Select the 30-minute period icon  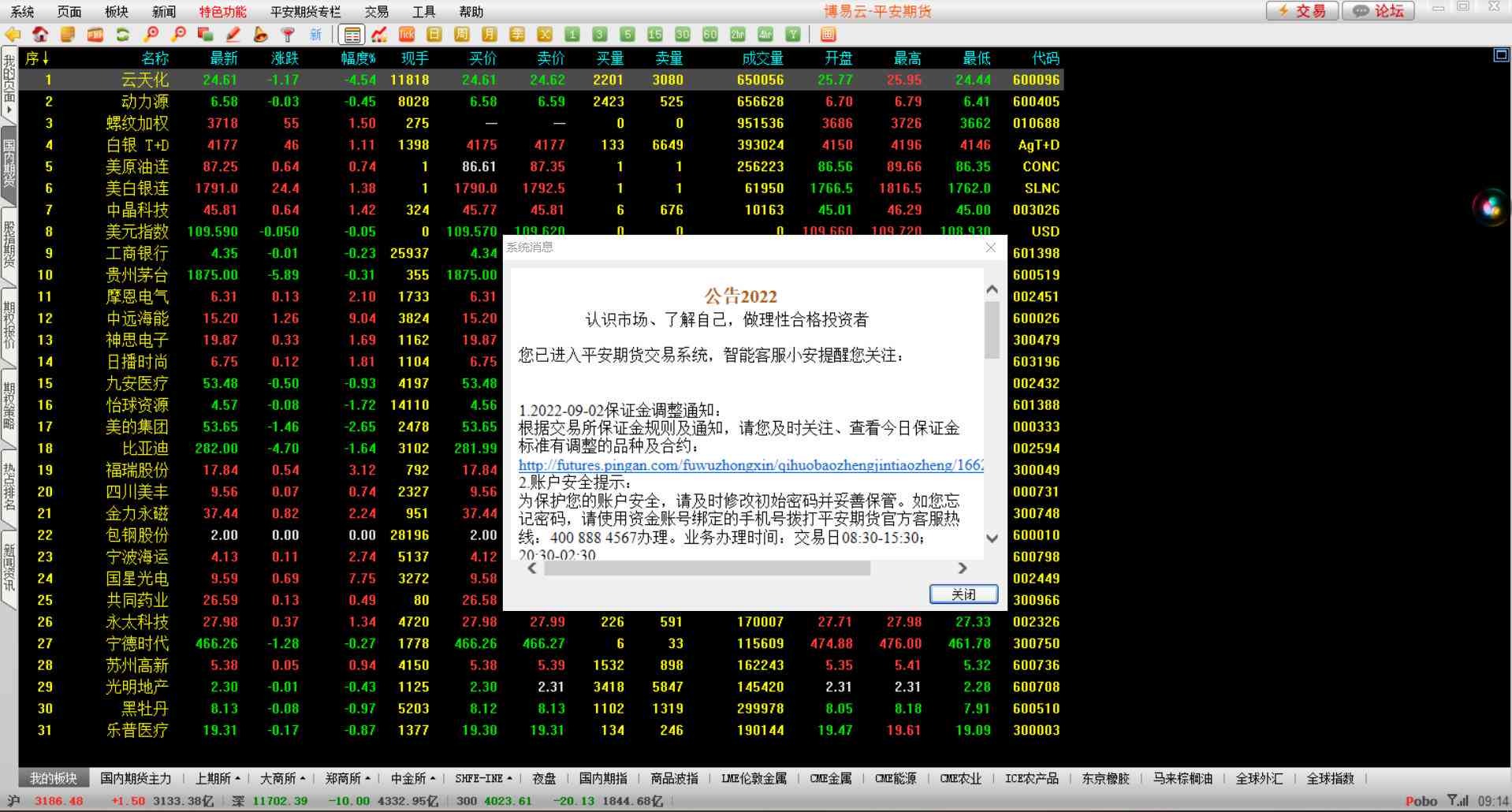pos(683,35)
